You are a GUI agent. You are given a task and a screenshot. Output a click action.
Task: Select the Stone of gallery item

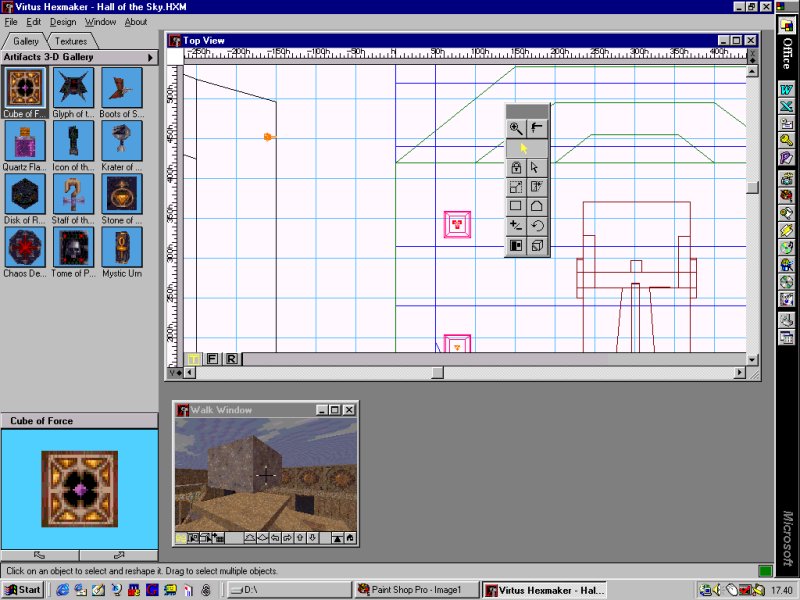(121, 199)
